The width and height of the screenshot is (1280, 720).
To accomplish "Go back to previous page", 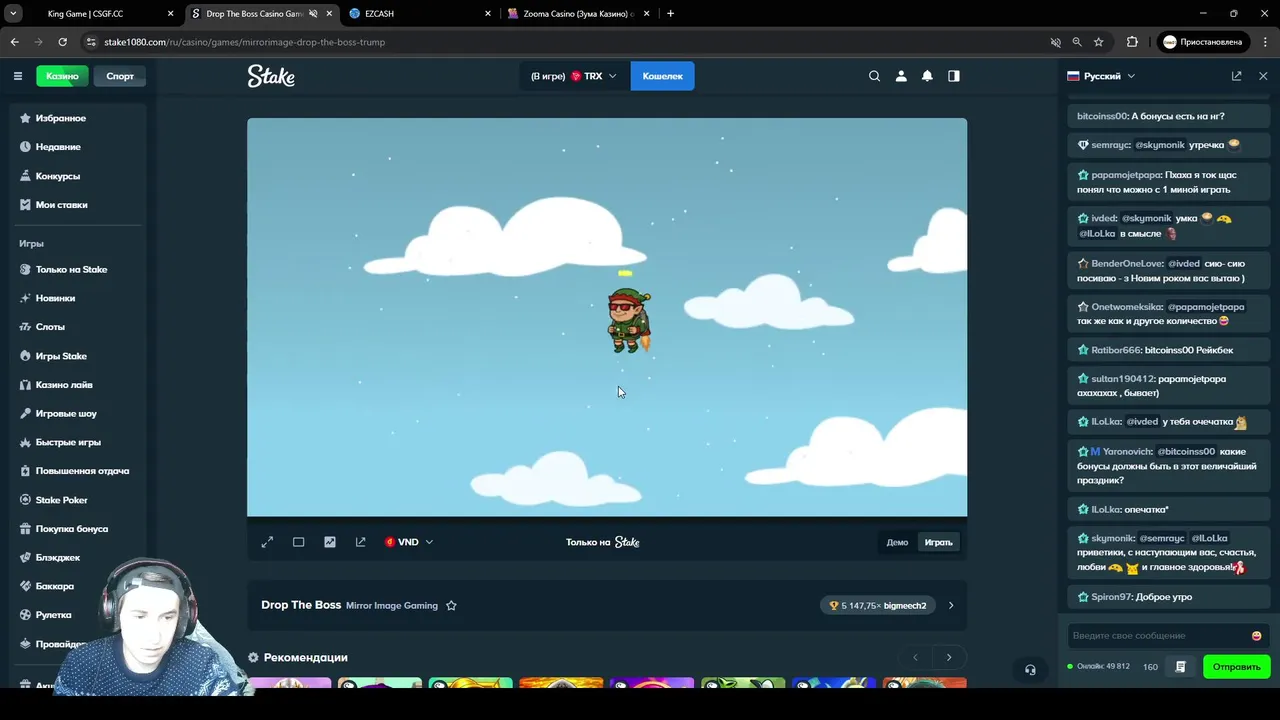I will [14, 42].
